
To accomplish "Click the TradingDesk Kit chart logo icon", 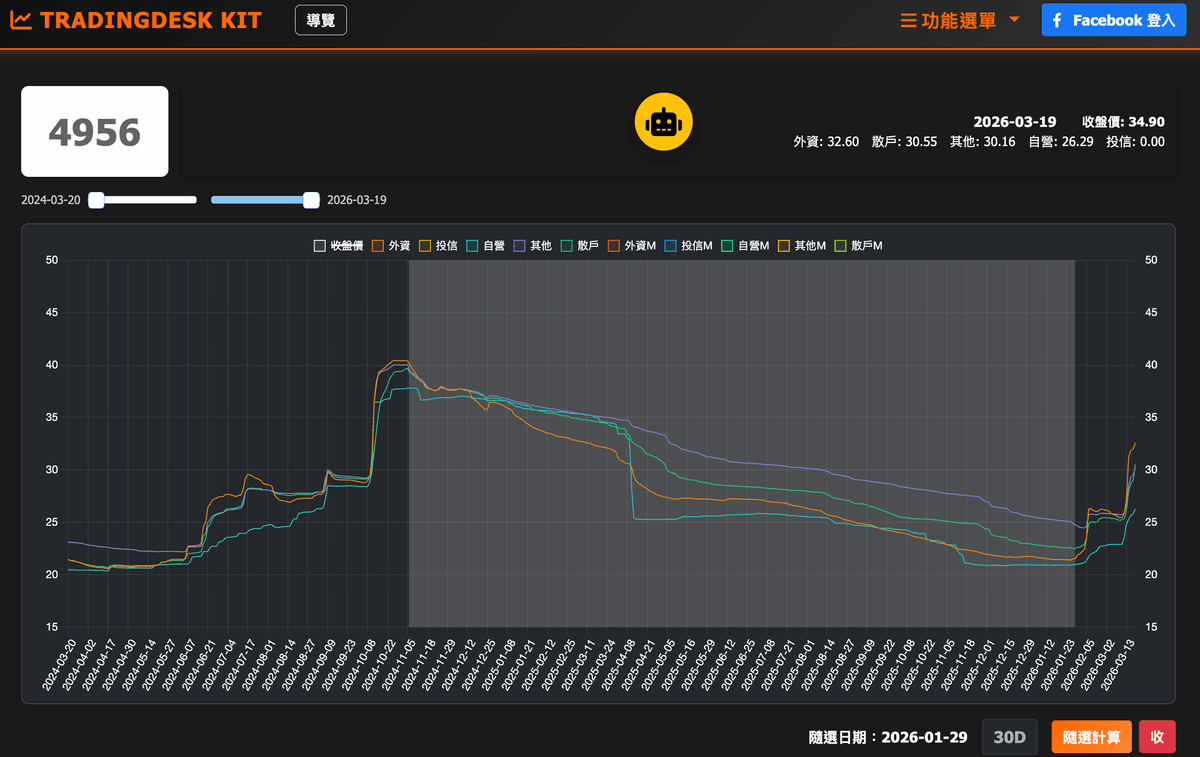I will pyautogui.click(x=20, y=20).
